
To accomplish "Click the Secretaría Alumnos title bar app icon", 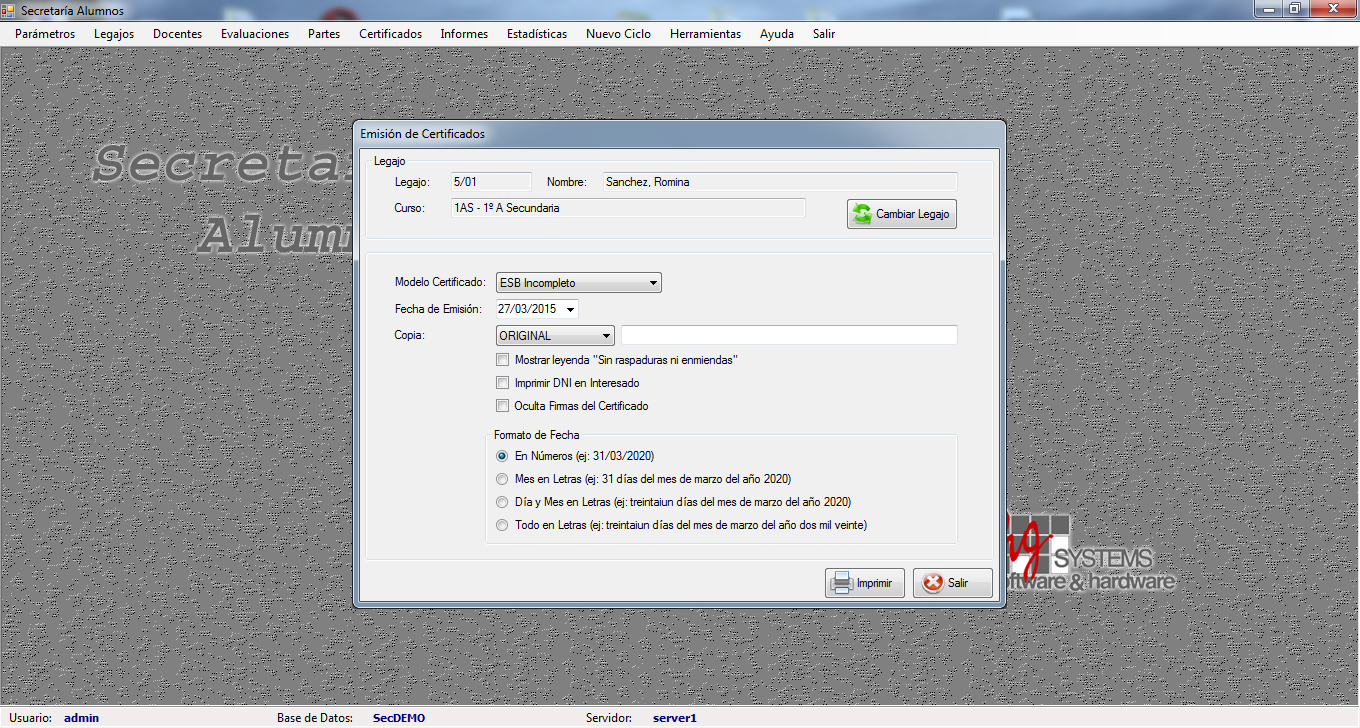I will [9, 9].
